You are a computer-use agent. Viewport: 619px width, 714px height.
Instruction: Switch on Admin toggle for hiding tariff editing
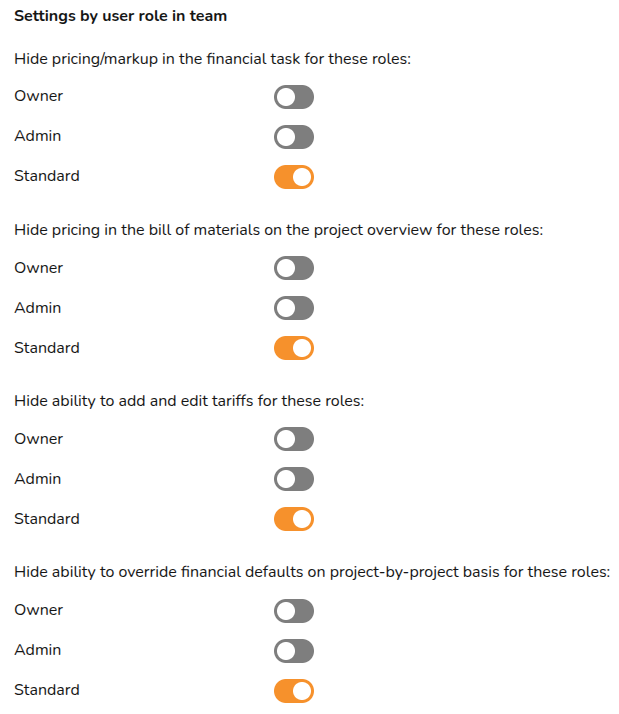tap(294, 479)
